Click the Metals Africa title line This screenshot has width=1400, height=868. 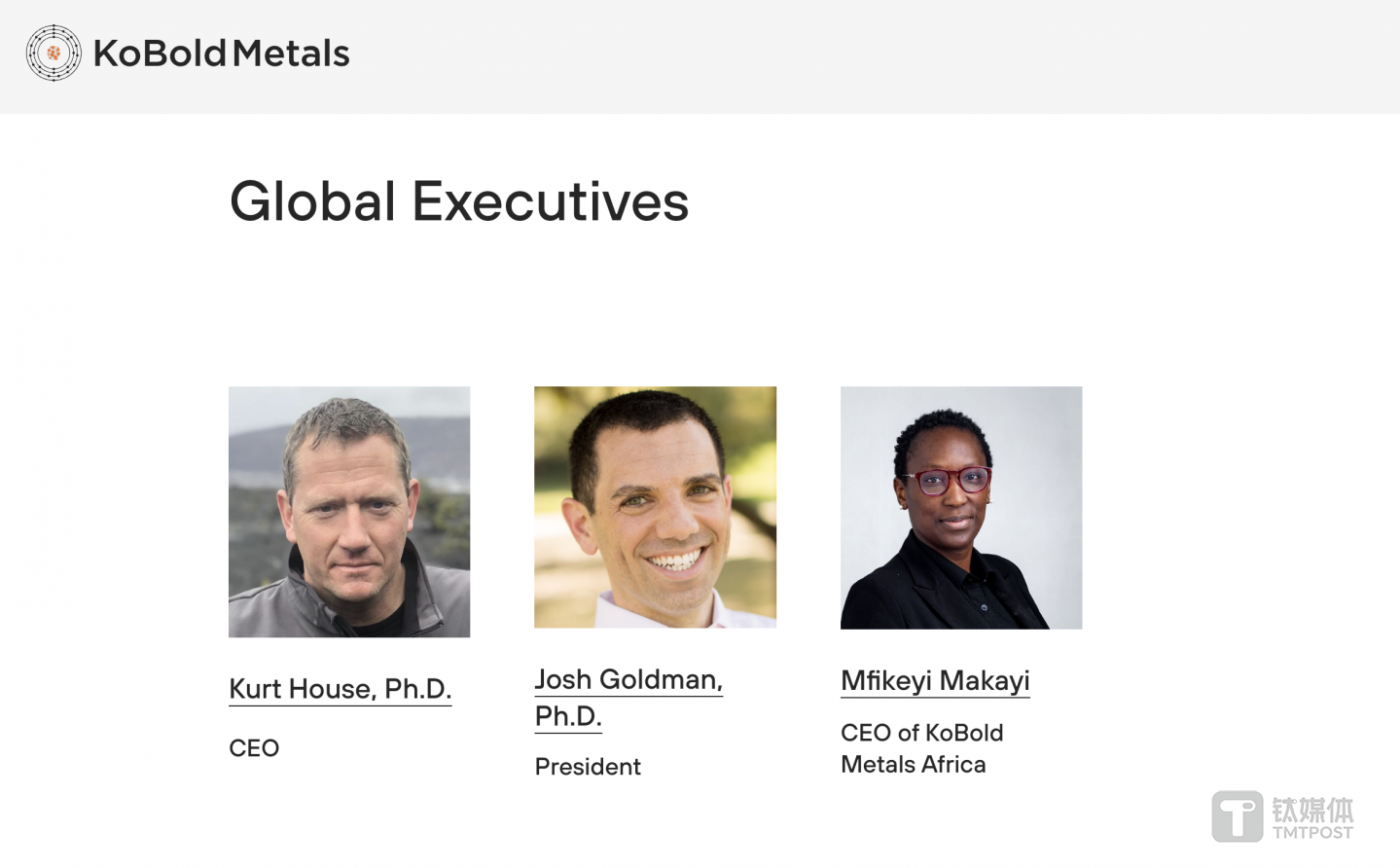pos(913,765)
